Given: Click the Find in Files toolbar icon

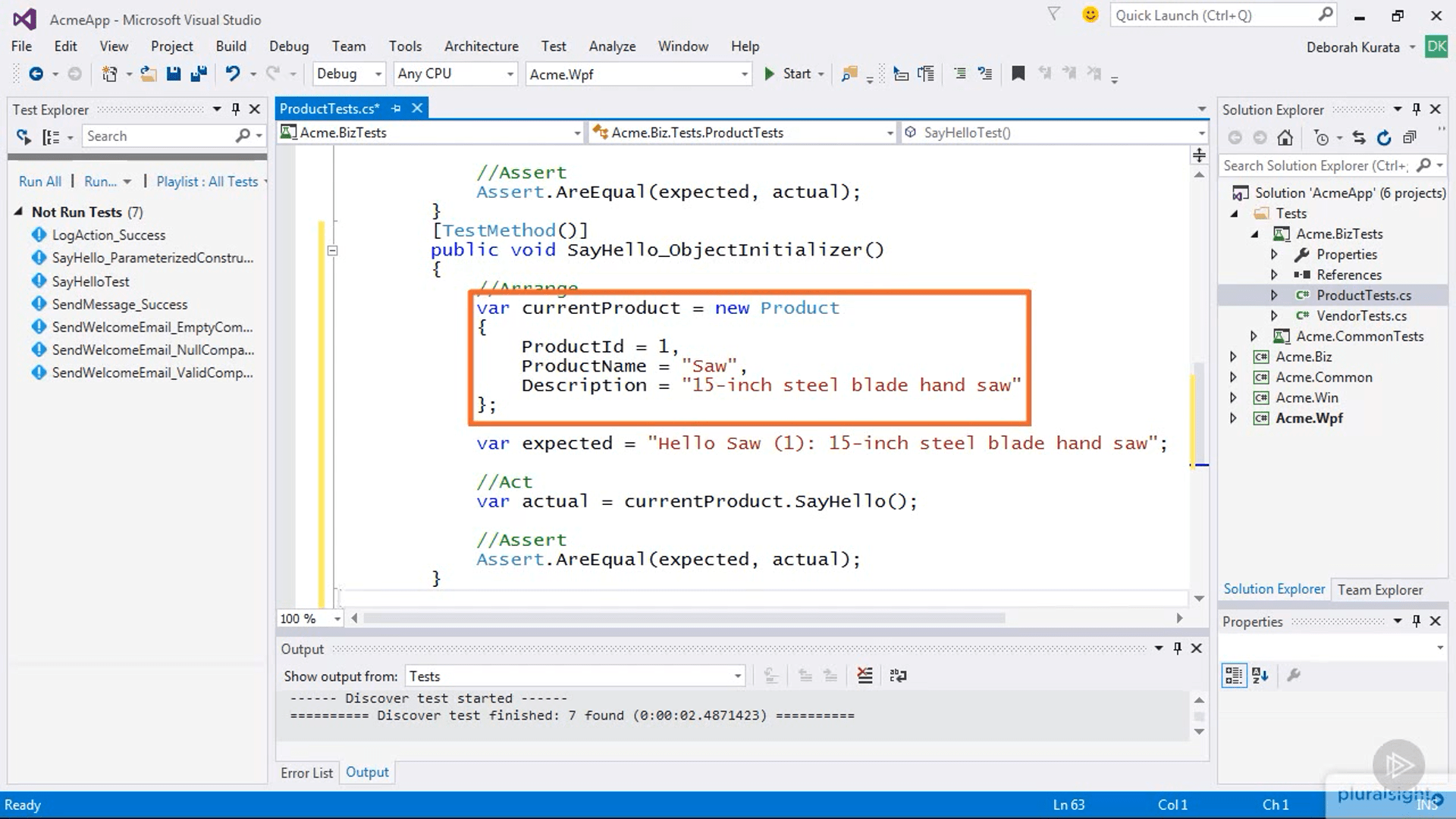Looking at the screenshot, I should (849, 74).
